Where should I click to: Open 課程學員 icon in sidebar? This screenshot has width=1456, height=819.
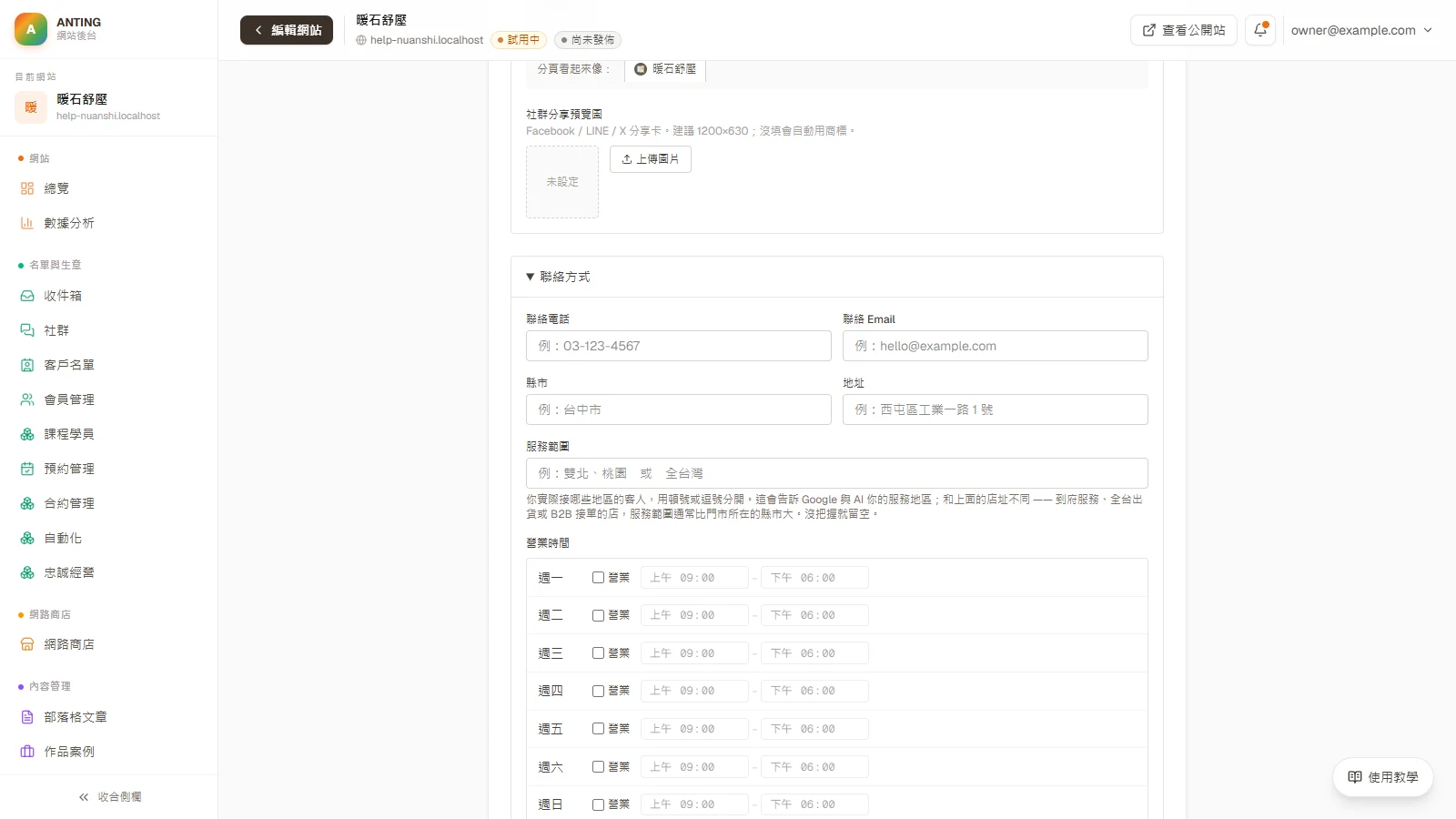pyautogui.click(x=27, y=434)
